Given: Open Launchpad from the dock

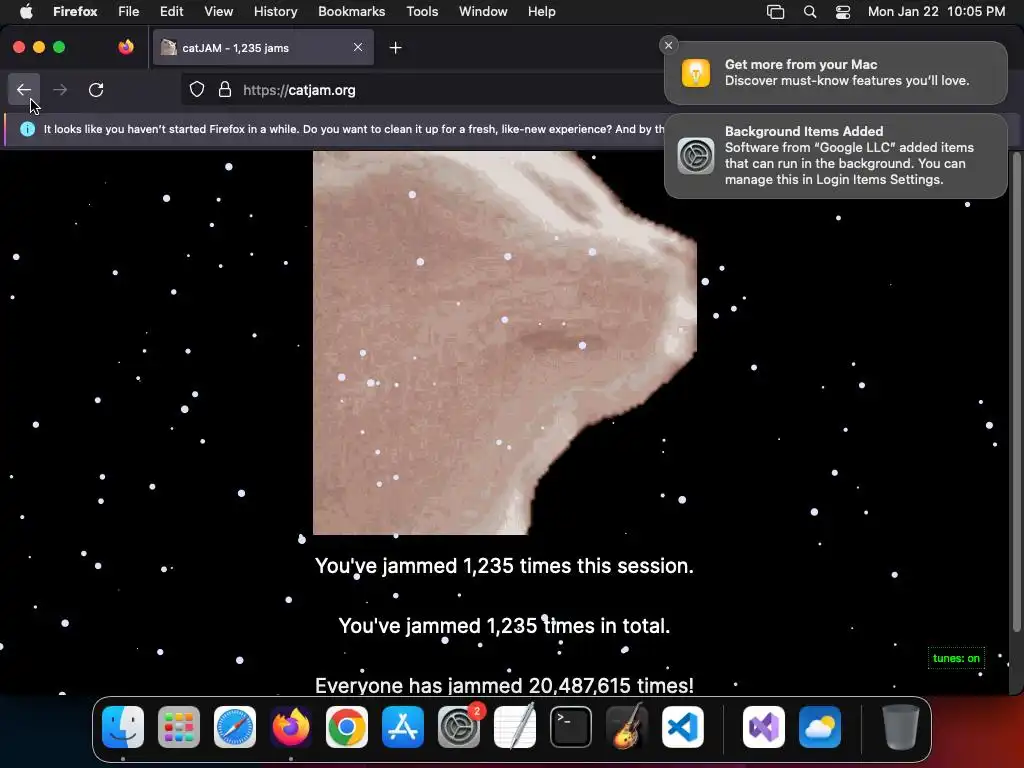Looking at the screenshot, I should (x=179, y=727).
